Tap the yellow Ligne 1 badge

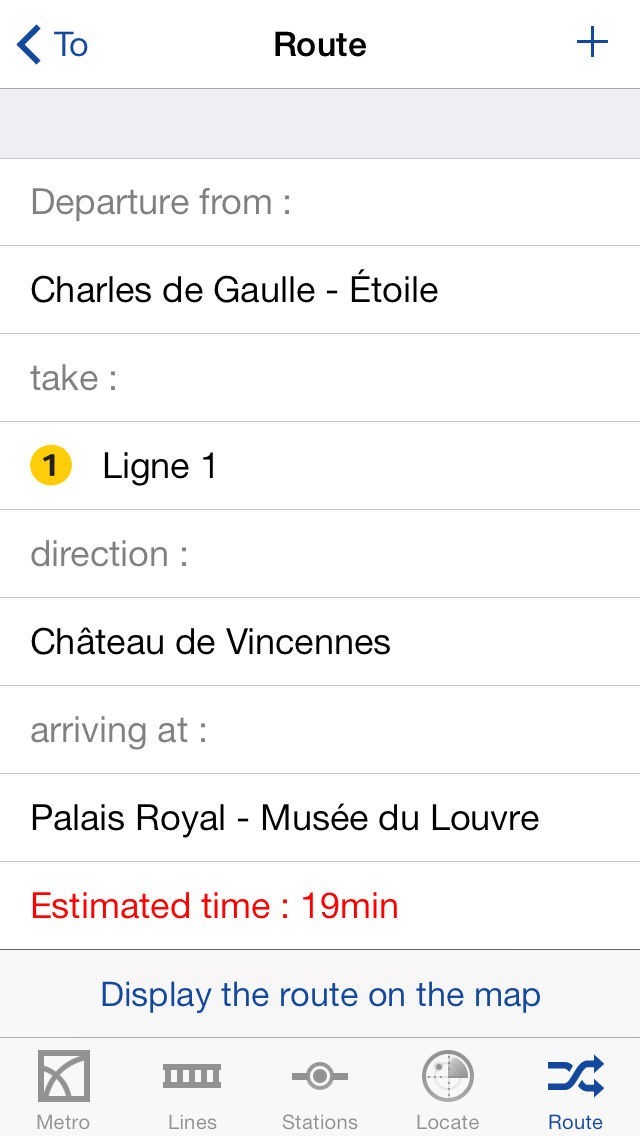pyautogui.click(x=50, y=466)
